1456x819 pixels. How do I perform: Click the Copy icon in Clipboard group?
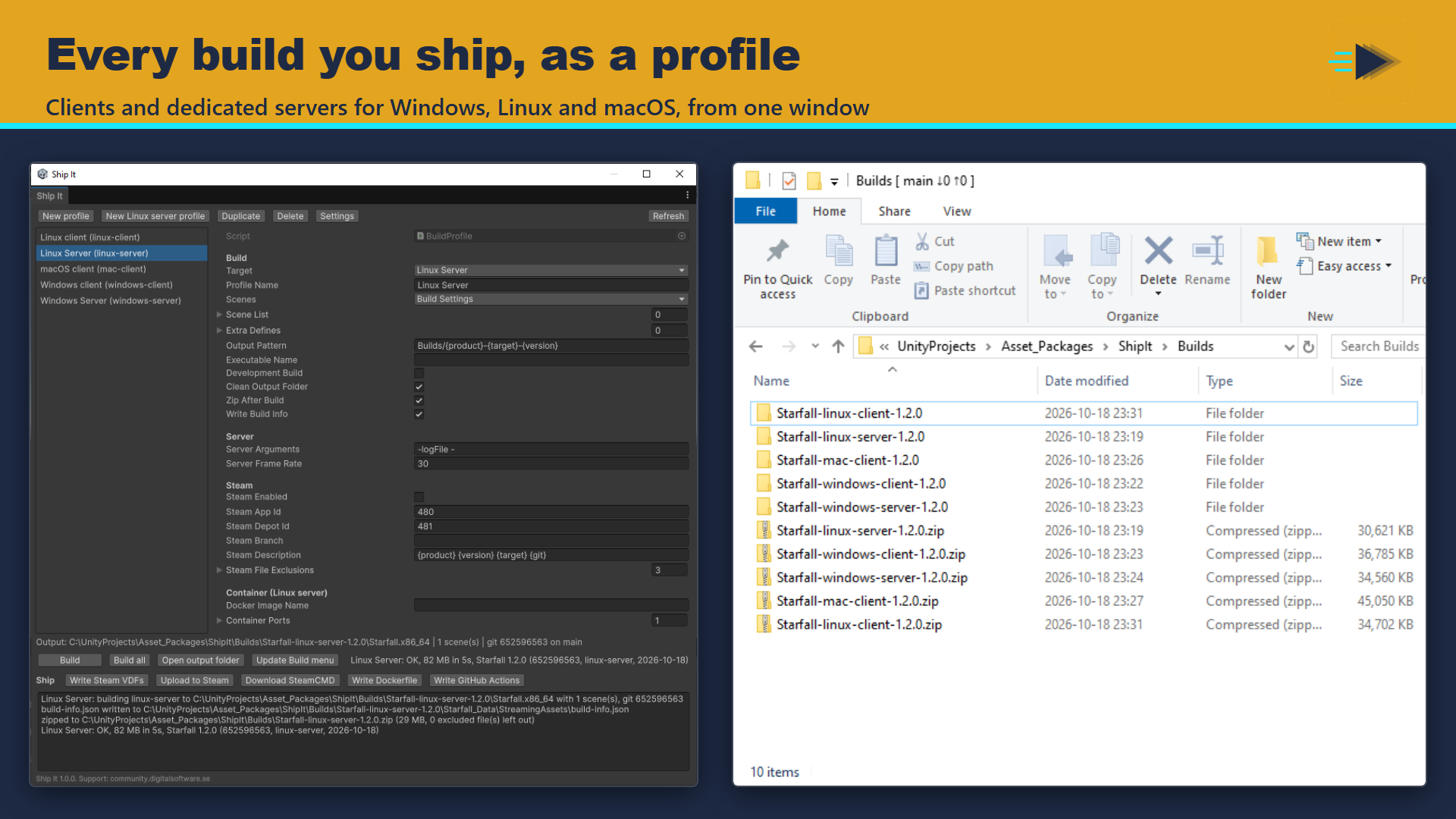coord(839,250)
